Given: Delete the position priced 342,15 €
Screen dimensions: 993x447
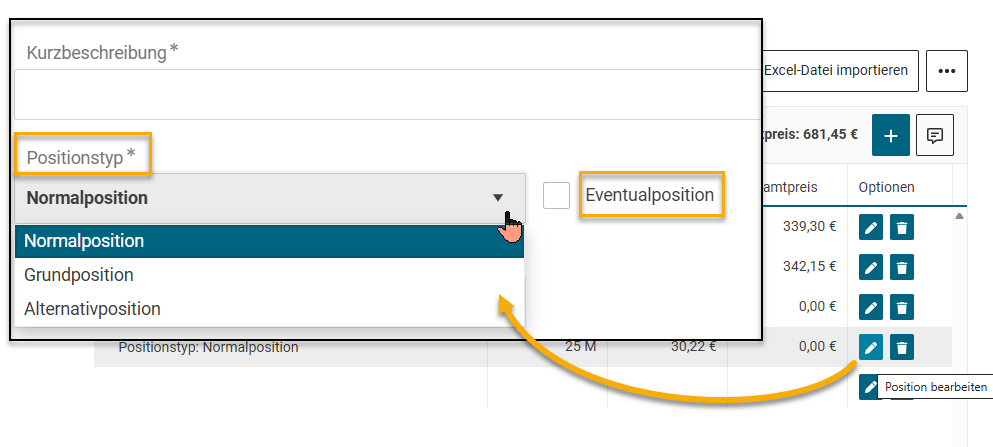Looking at the screenshot, I should [902, 268].
